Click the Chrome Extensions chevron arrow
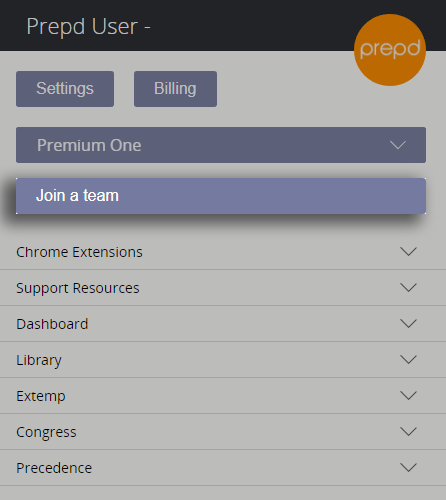446x500 pixels. 408,252
